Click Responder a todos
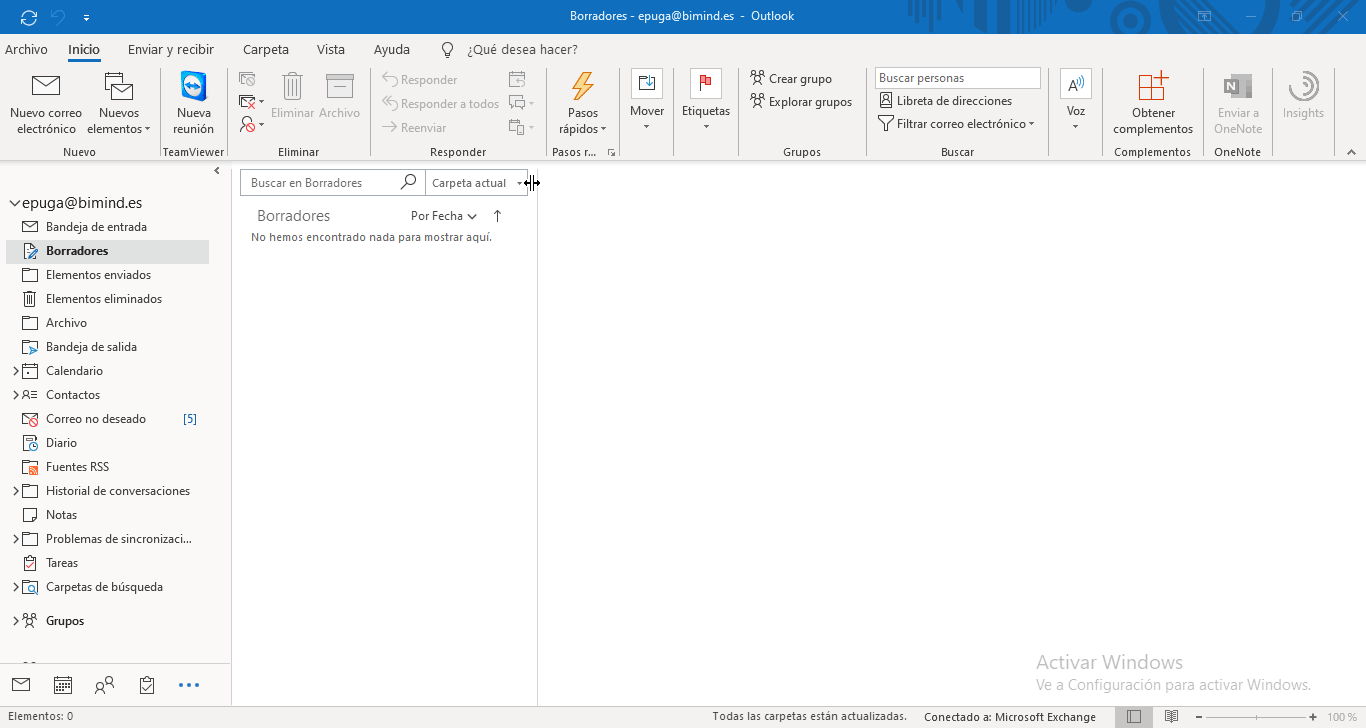The image size is (1366, 728). pos(441,104)
